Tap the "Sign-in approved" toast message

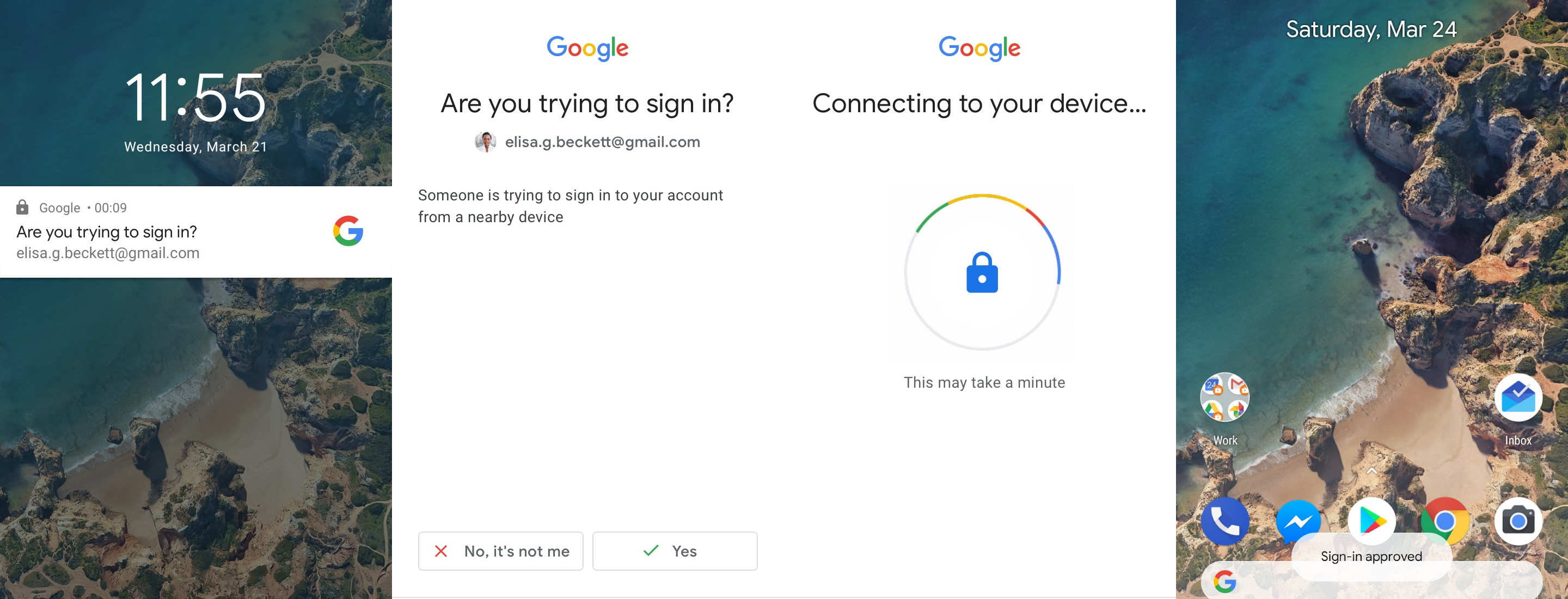[x=1371, y=557]
